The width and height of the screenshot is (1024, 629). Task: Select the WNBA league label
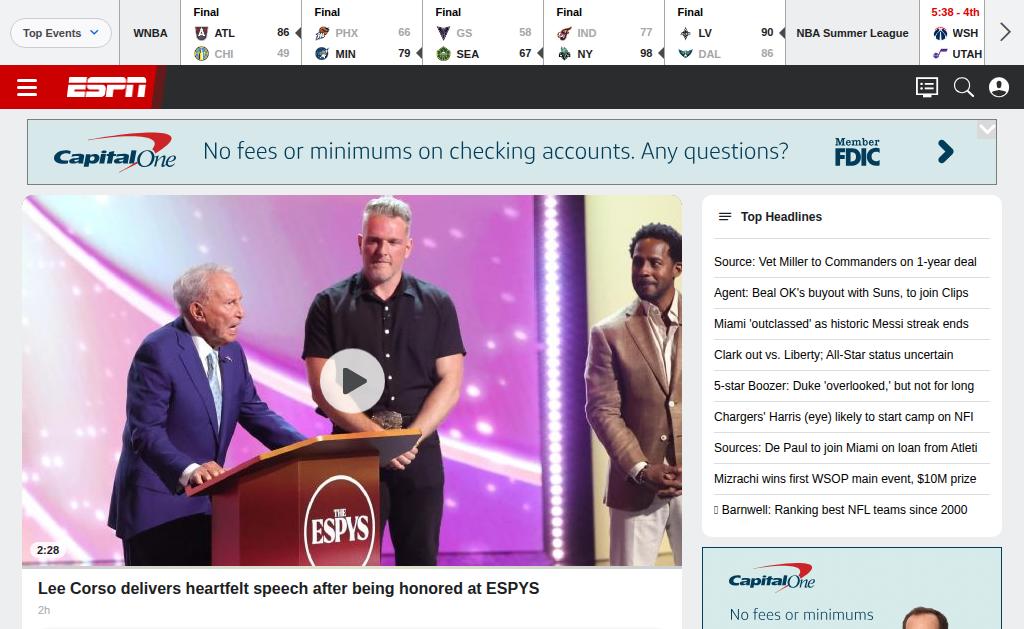coord(150,33)
